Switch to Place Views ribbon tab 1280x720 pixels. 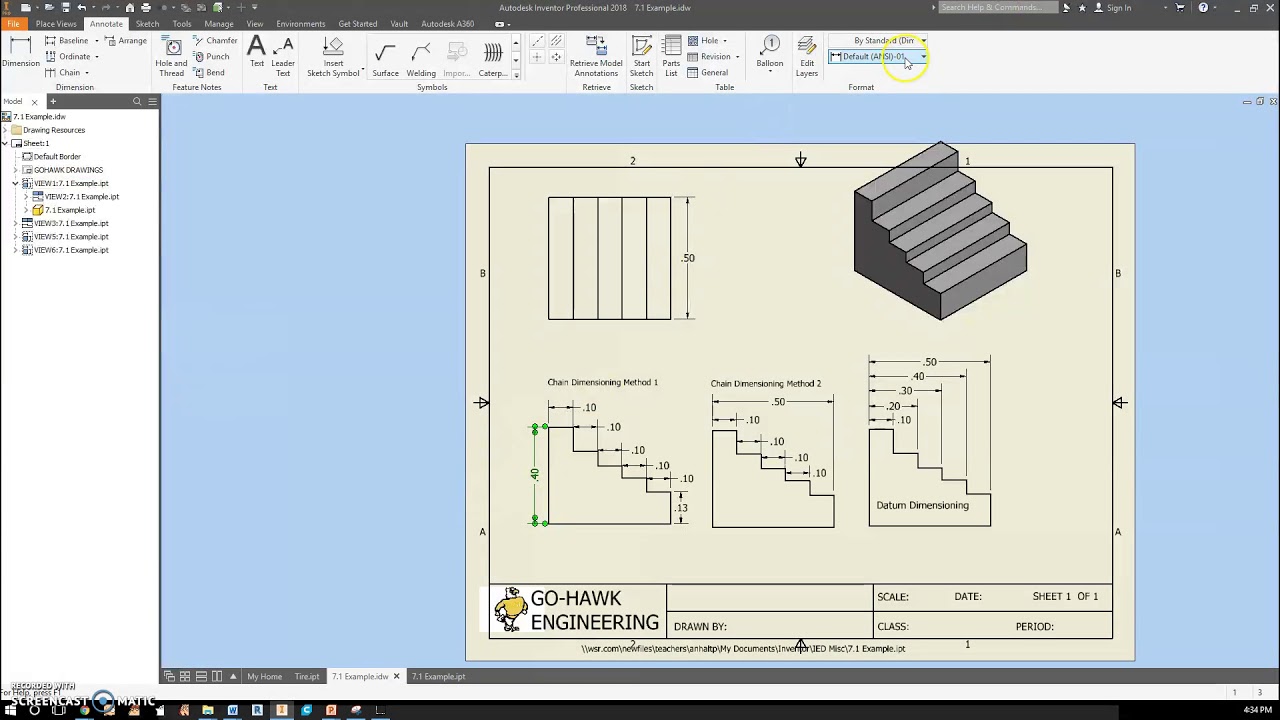coord(56,24)
